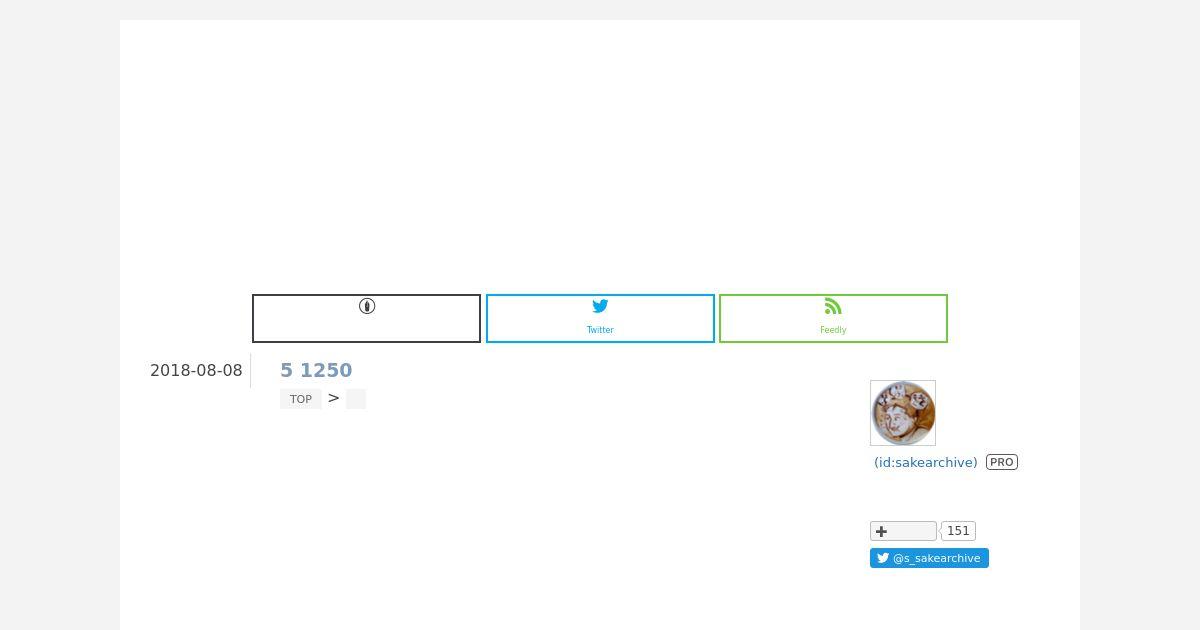Click the Twitter bird icon in blue box

coord(600,306)
